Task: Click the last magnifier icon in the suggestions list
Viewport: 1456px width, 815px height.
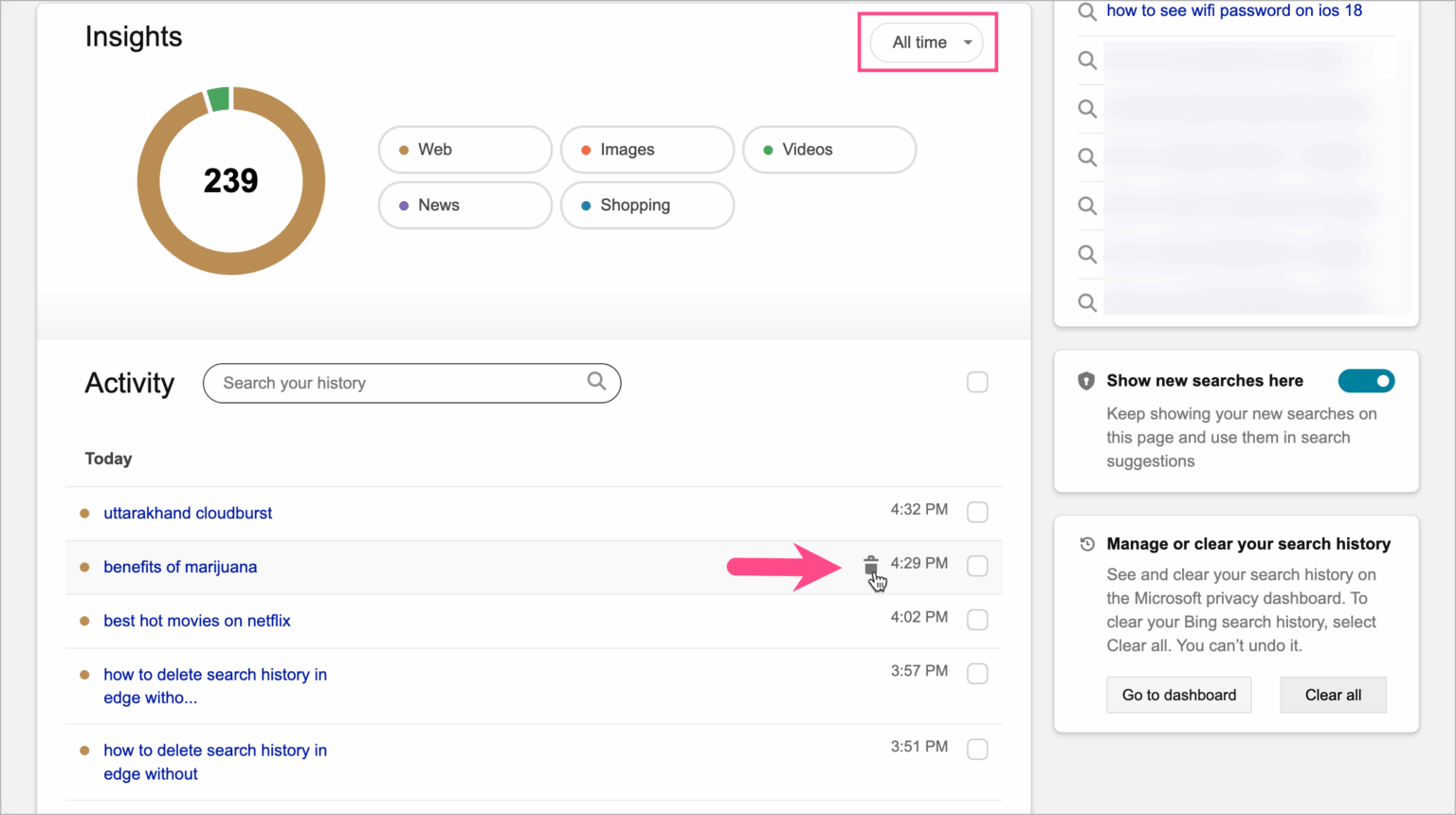Action: [1087, 301]
